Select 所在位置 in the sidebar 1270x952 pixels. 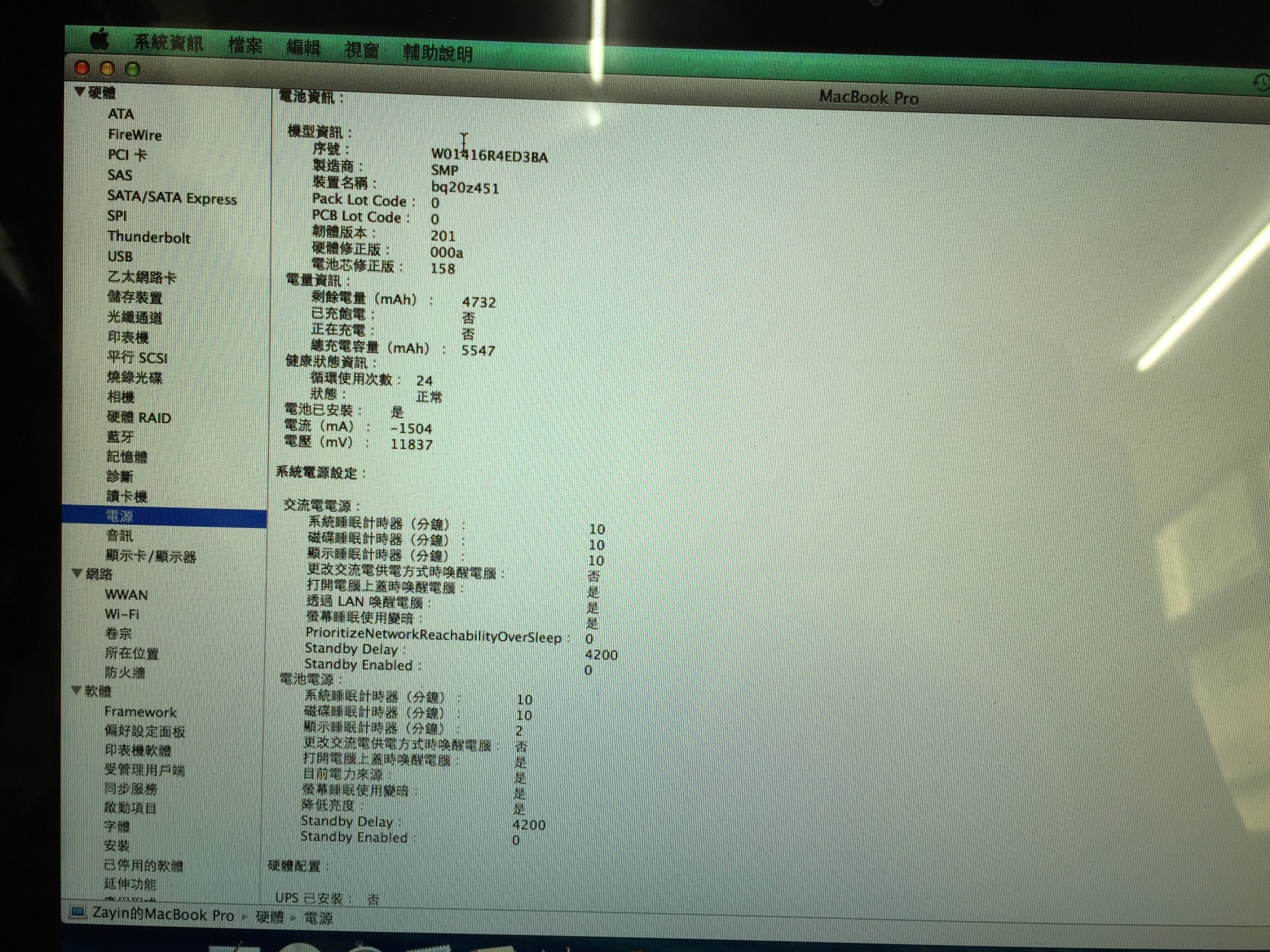(132, 653)
